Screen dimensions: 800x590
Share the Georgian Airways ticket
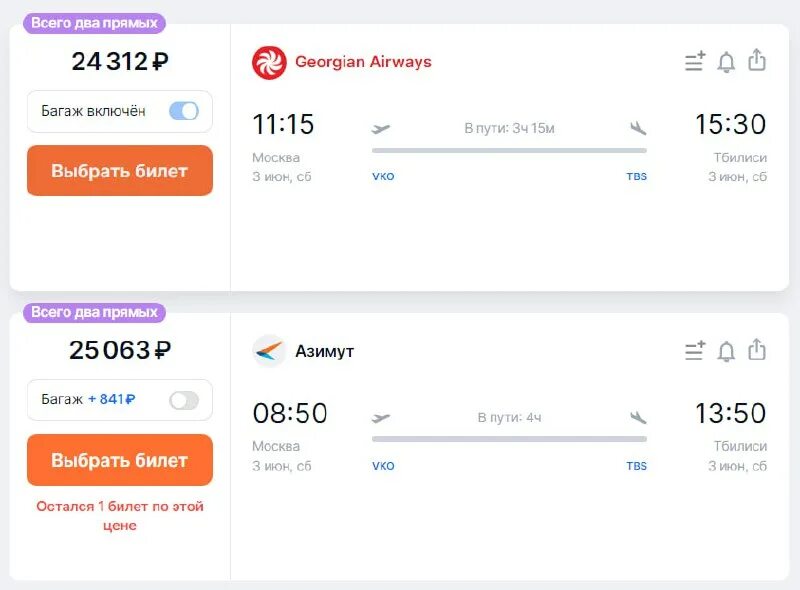[x=757, y=61]
